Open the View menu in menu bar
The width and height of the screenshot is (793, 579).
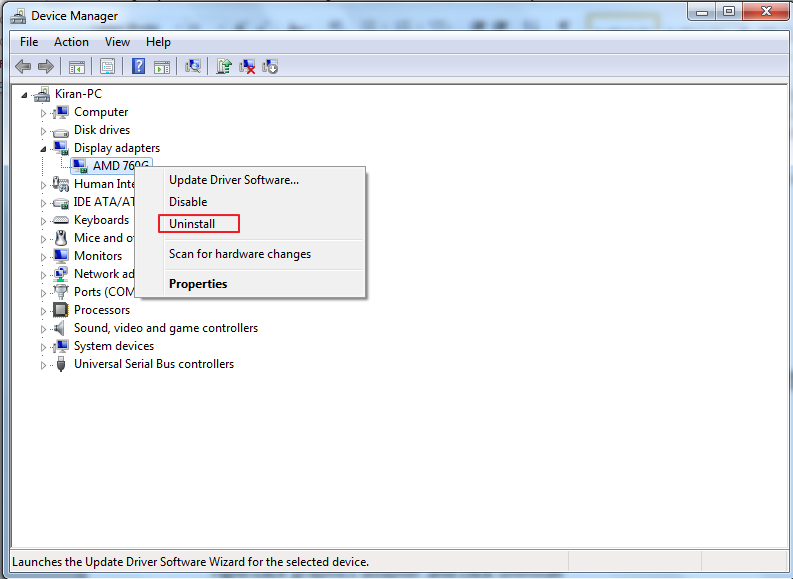pyautogui.click(x=117, y=42)
